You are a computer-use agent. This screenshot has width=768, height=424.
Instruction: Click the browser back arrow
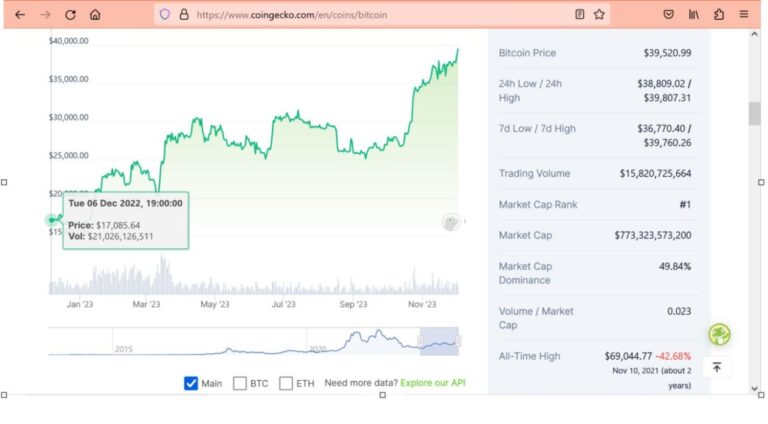(20, 15)
